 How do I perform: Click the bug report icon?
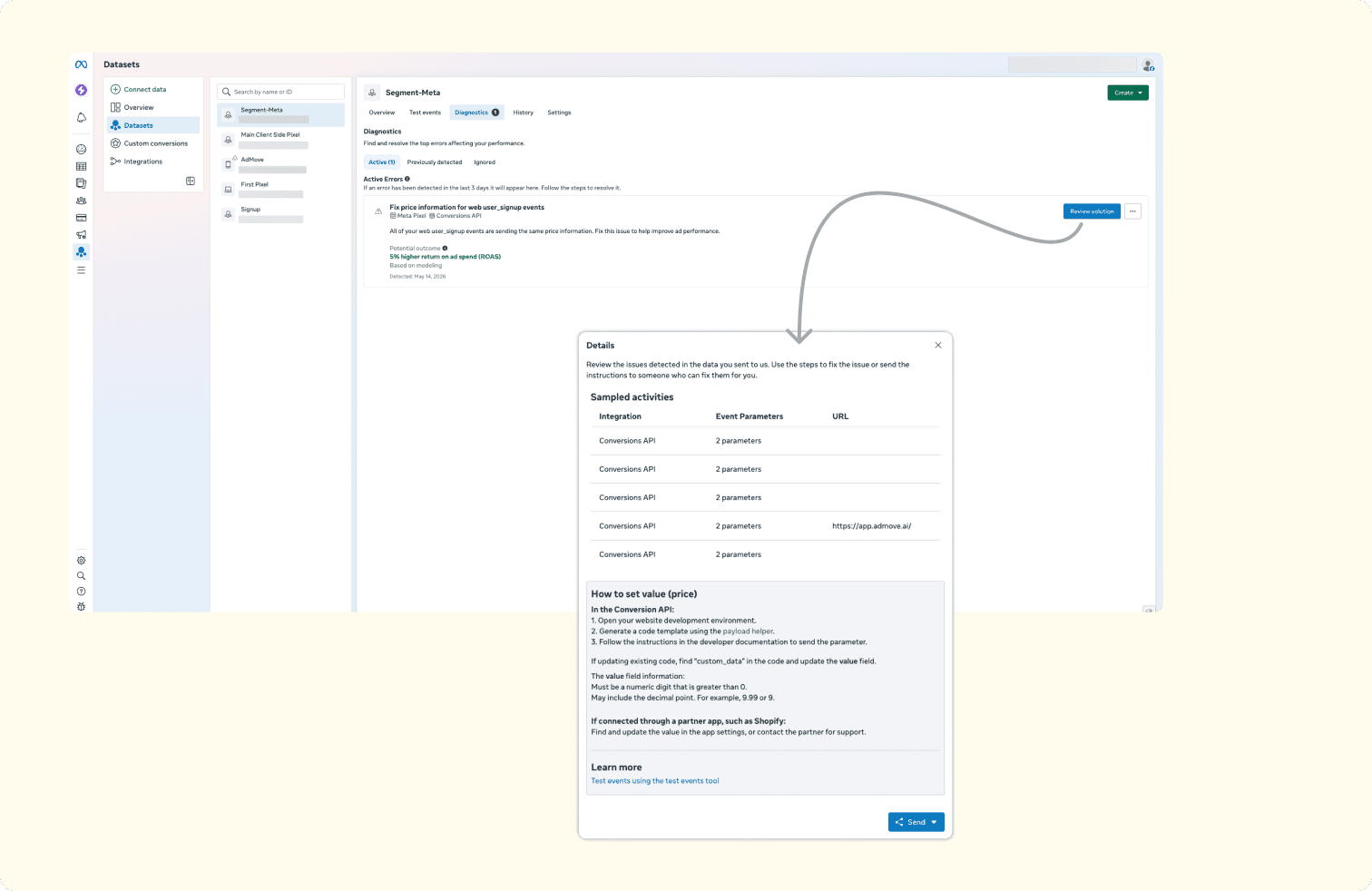pyautogui.click(x=81, y=607)
